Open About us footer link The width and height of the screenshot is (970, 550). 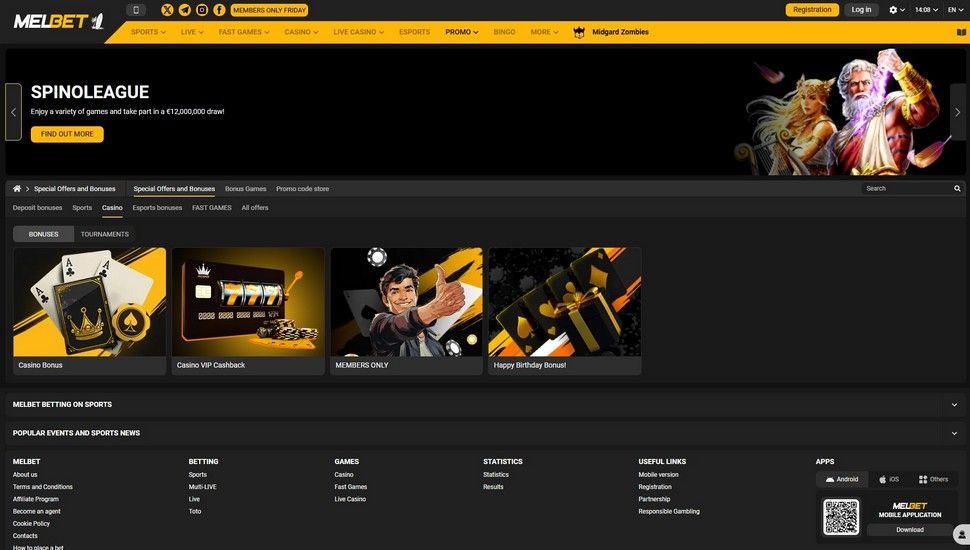(25, 475)
